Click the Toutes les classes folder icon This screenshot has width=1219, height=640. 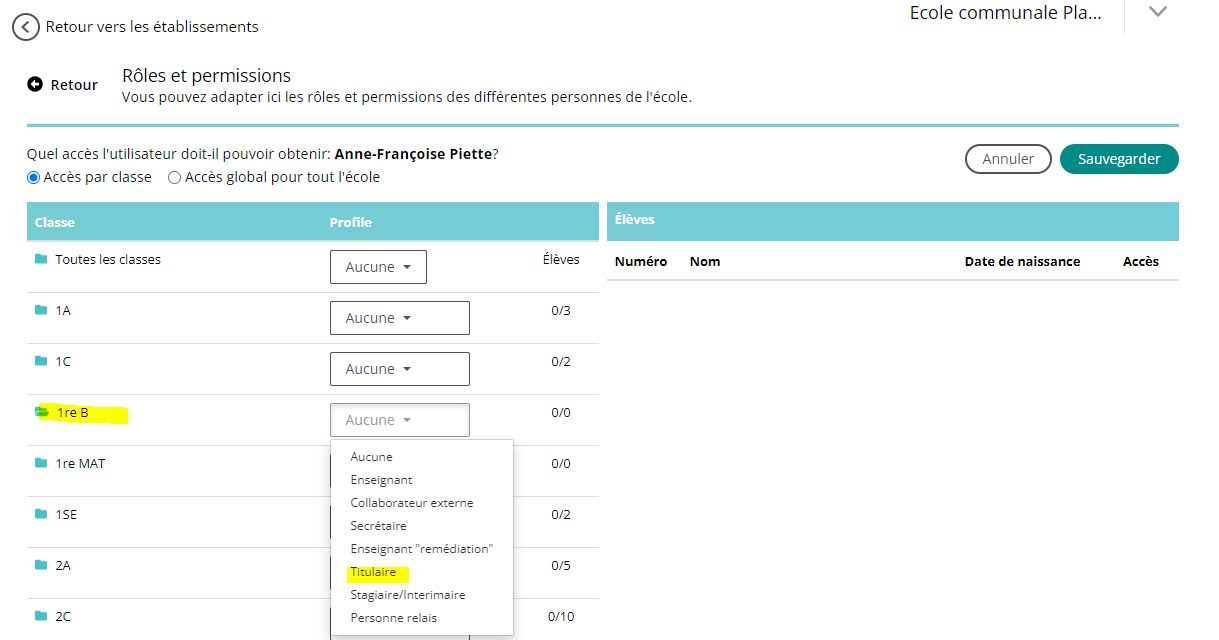click(41, 259)
